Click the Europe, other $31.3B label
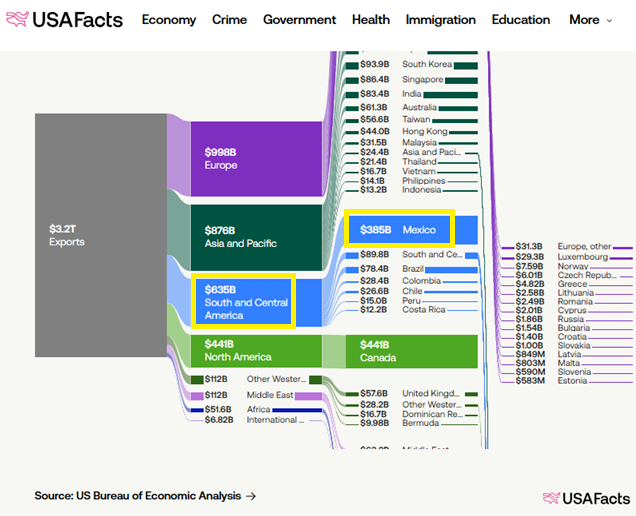Image resolution: width=636 pixels, height=516 pixels. point(563,247)
